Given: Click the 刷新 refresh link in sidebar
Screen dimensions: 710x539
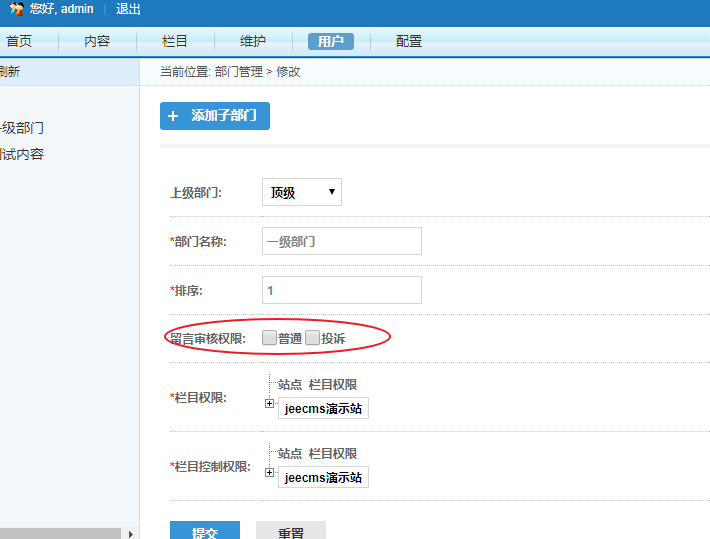Looking at the screenshot, I should [x=10, y=72].
